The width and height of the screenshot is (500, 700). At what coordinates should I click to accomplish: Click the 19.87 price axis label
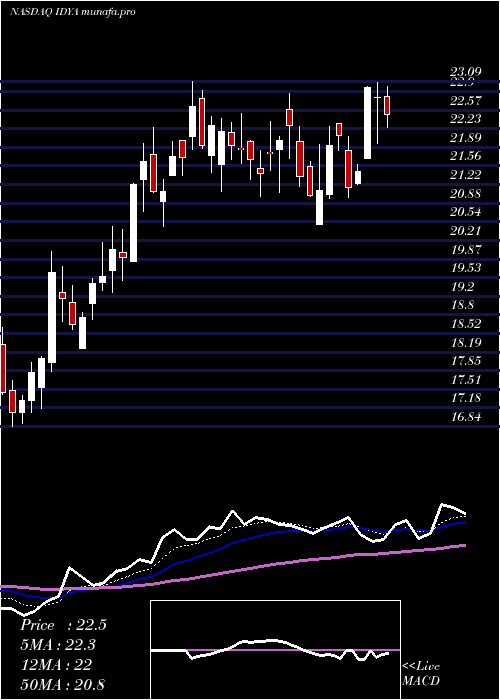tap(465, 250)
